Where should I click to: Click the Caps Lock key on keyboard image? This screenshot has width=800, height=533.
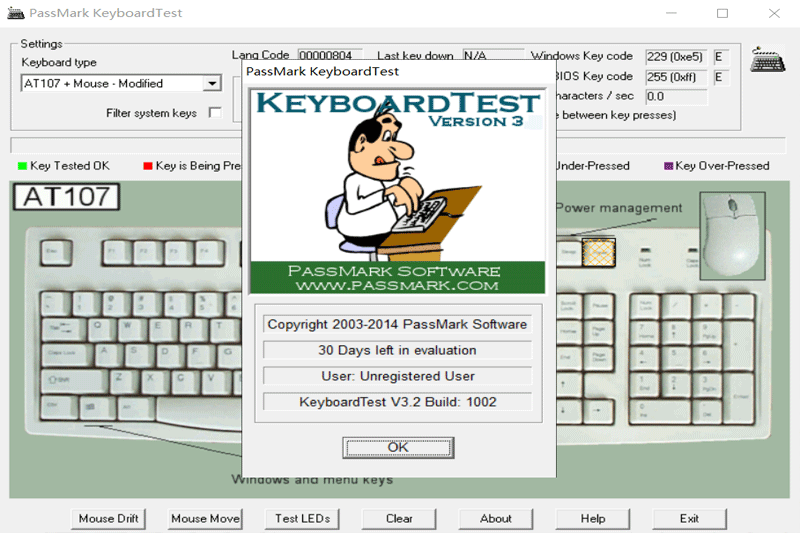[68, 355]
